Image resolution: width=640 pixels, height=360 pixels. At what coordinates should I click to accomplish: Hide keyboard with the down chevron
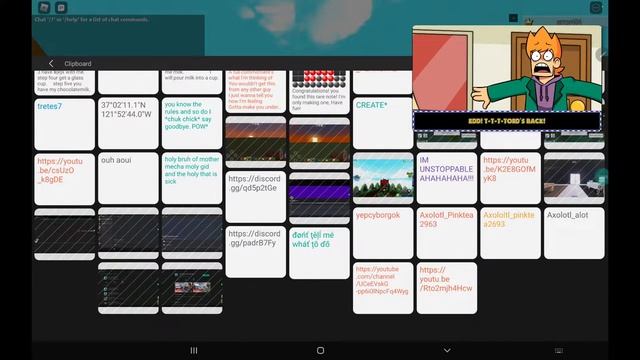coord(447,350)
